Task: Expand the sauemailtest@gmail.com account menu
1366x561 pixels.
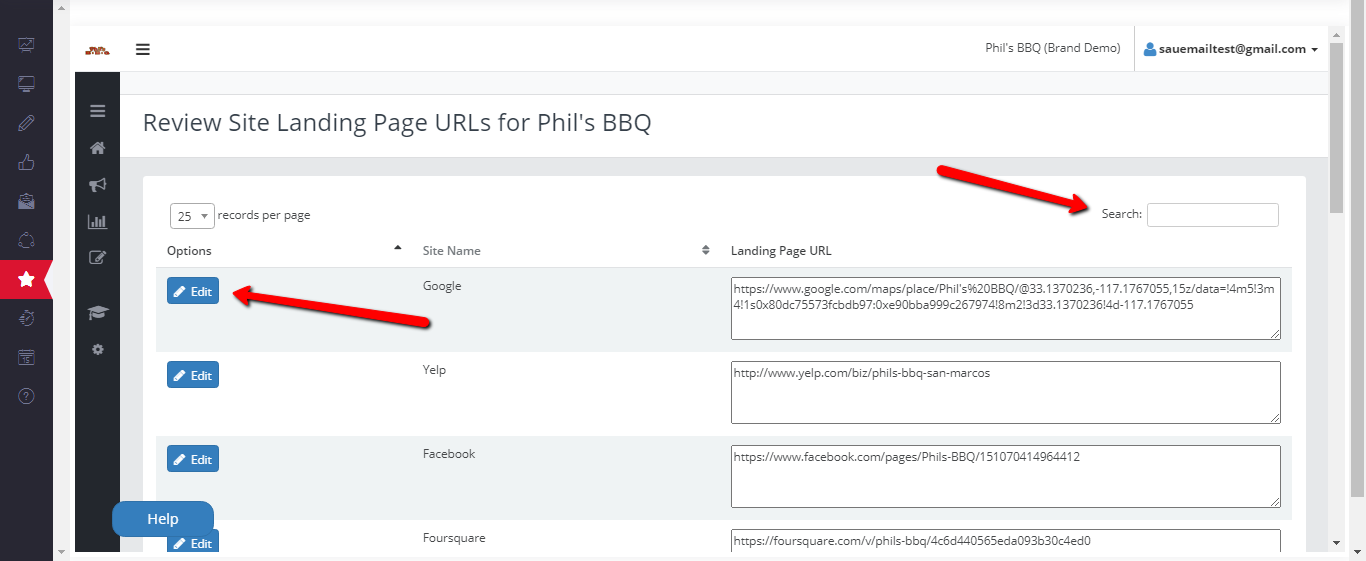Action: coord(1231,49)
